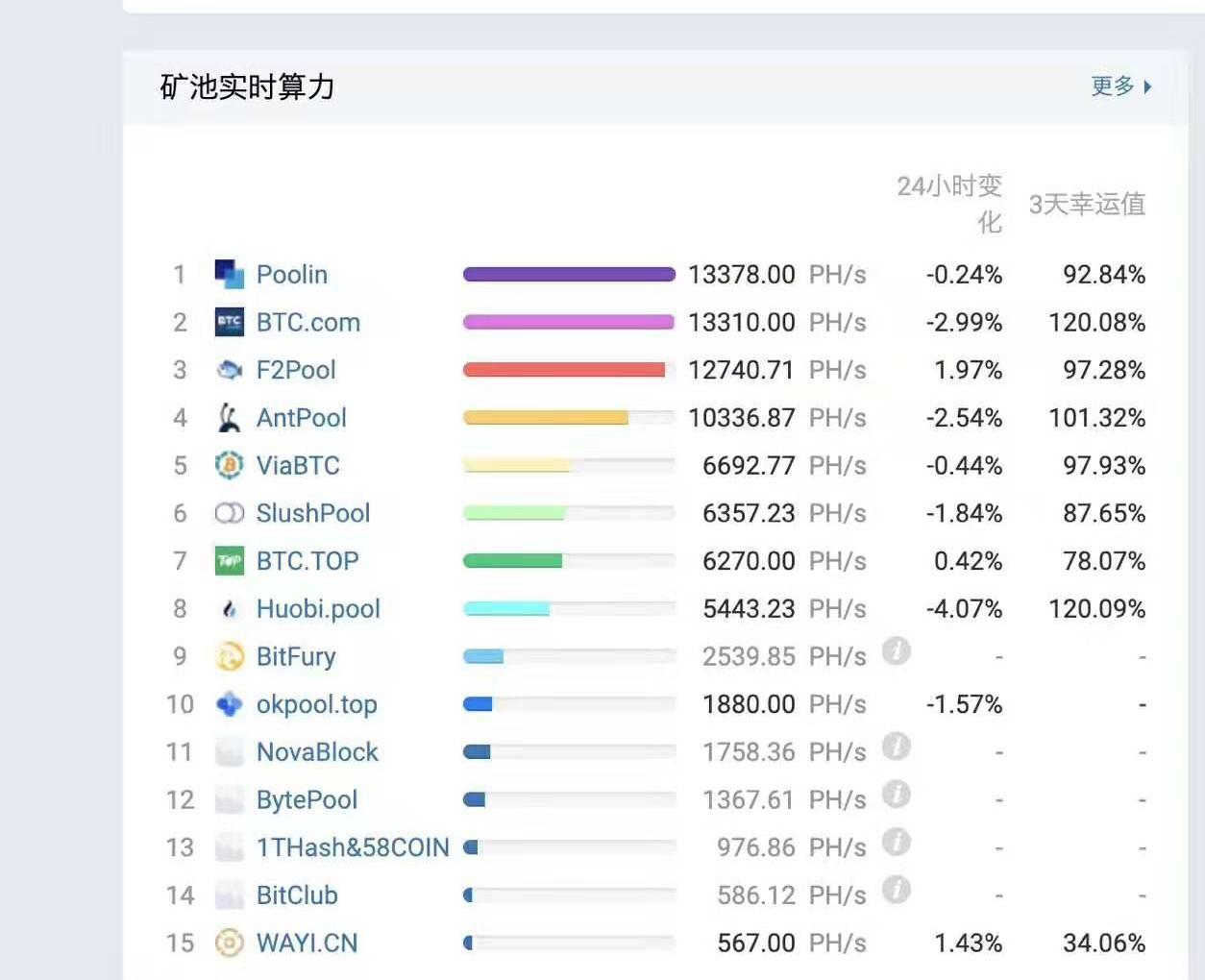
Task: Click the purple Poolin hashrate bar
Action: (569, 275)
